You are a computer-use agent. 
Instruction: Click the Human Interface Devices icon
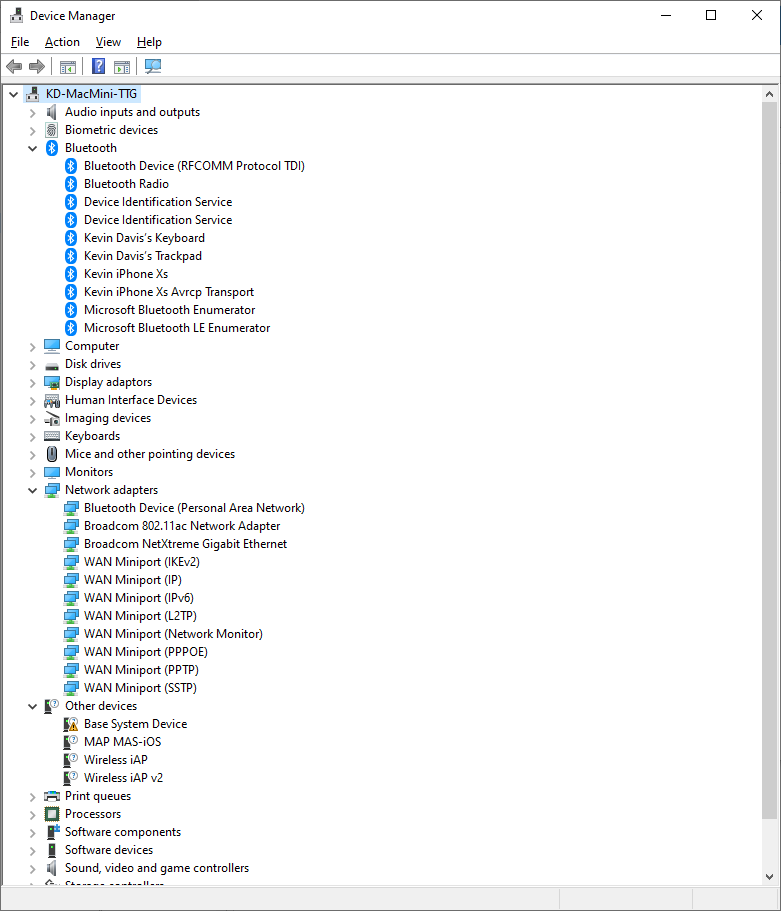(x=52, y=400)
